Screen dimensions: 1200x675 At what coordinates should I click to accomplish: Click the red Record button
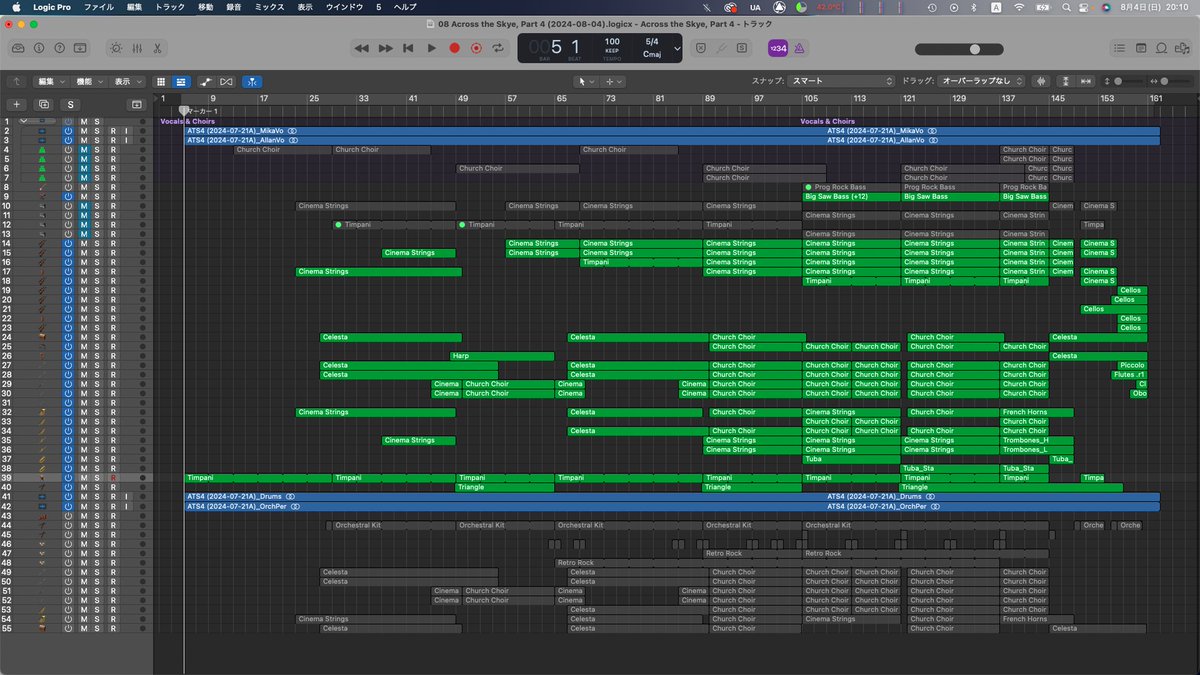454,48
